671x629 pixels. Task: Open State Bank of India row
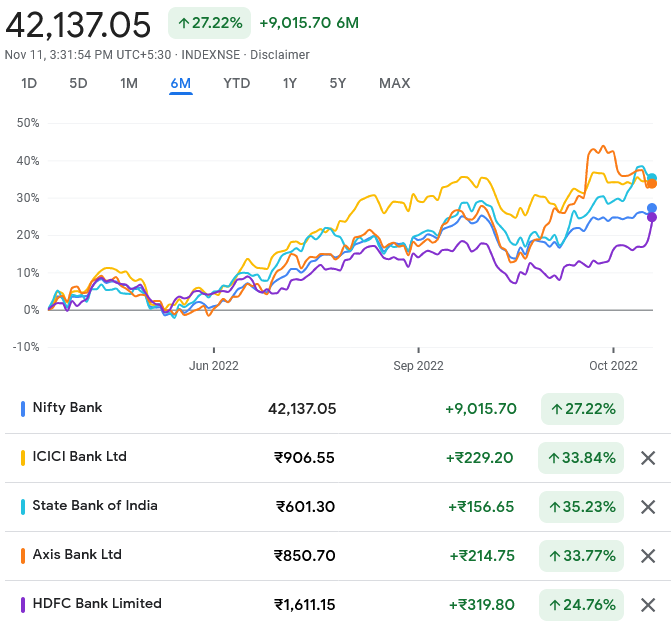click(95, 506)
